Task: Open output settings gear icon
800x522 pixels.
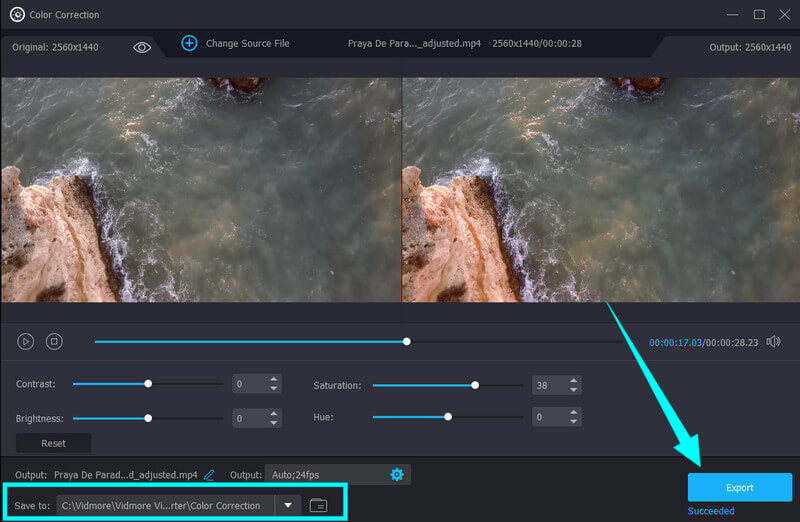Action: pyautogui.click(x=397, y=474)
